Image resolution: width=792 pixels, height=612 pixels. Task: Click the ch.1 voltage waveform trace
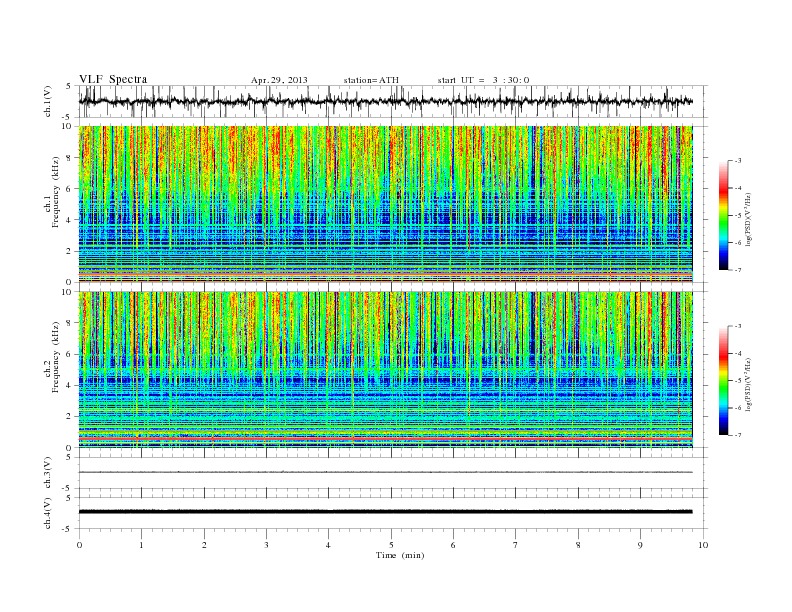pos(385,101)
